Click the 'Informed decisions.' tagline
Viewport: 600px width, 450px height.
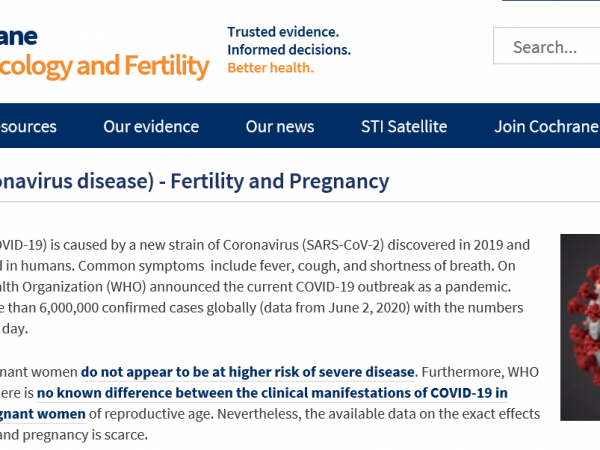(289, 50)
